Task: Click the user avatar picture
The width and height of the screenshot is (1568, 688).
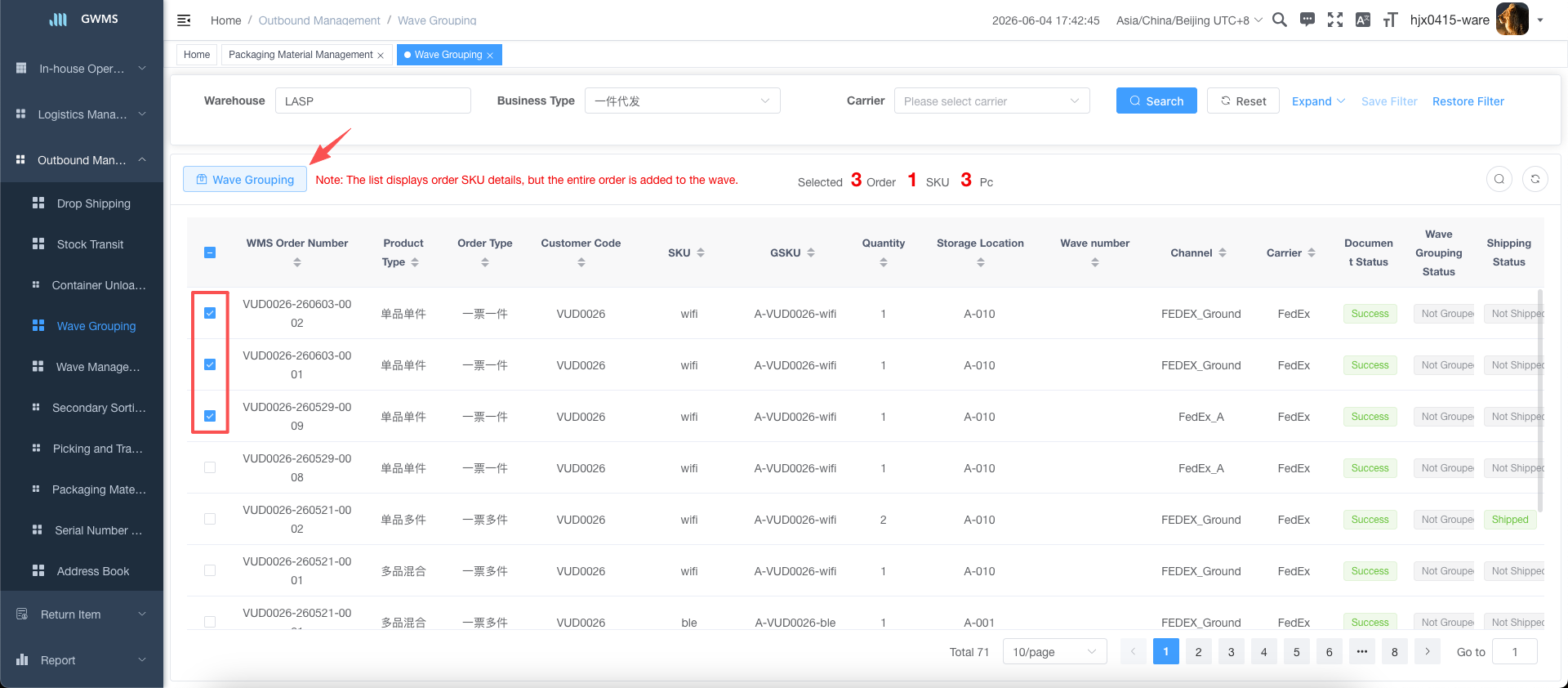Action: coord(1512,20)
